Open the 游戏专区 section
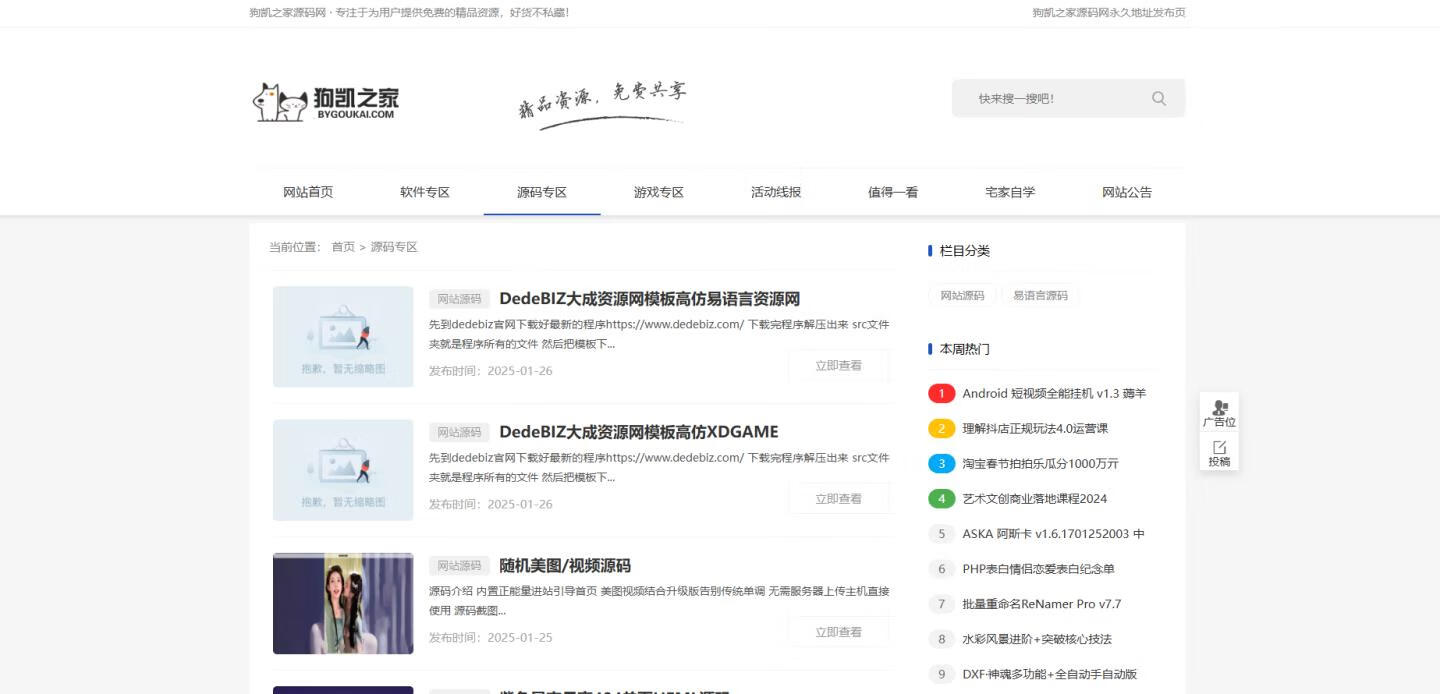 click(658, 192)
